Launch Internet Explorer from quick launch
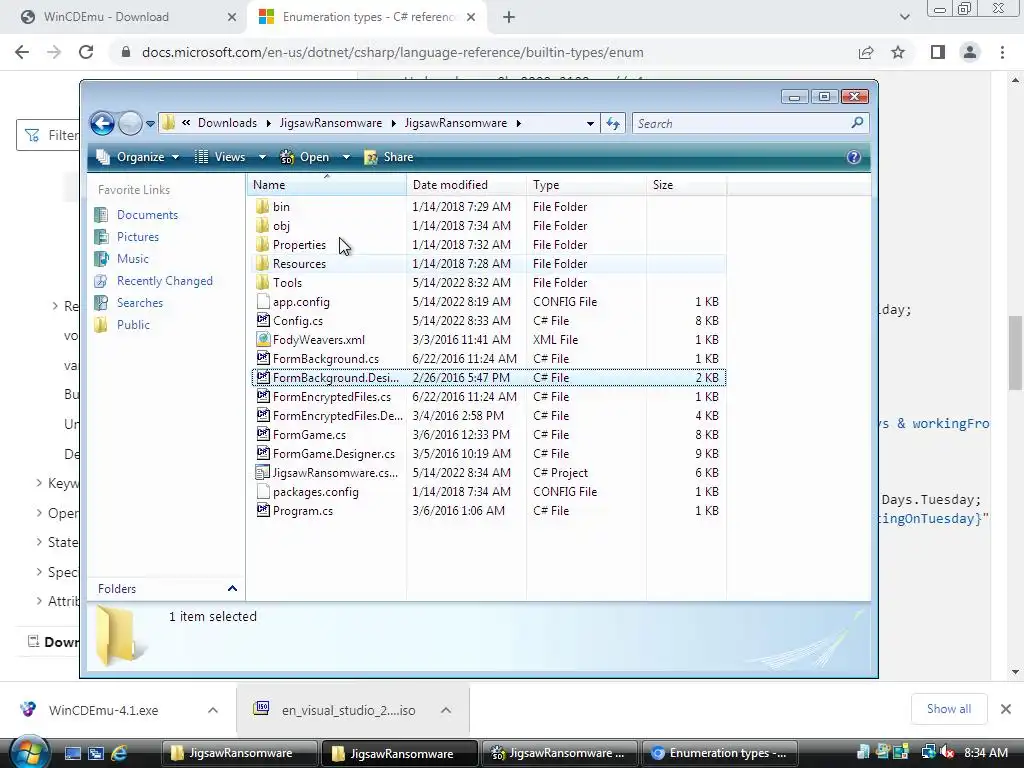 [120, 753]
